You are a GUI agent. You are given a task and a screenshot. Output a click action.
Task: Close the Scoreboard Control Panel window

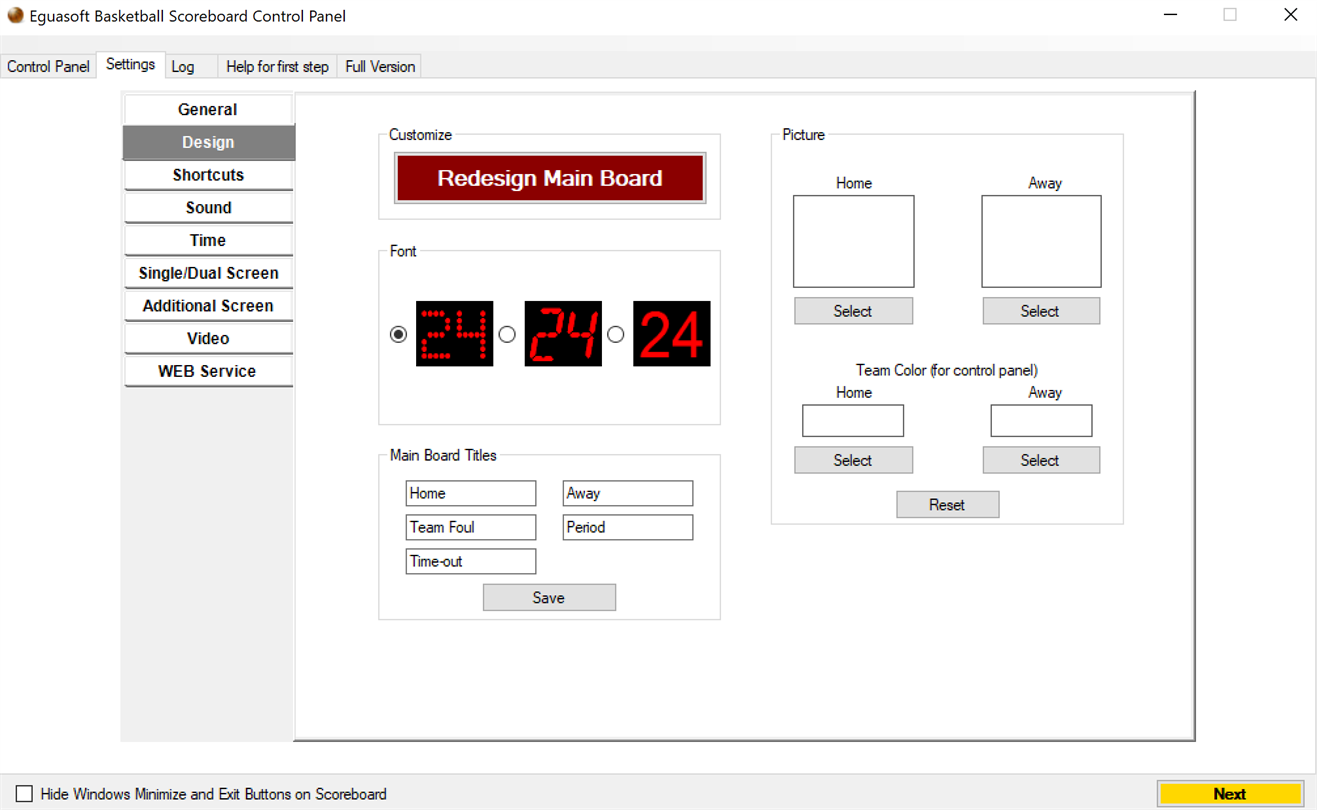pos(1290,15)
